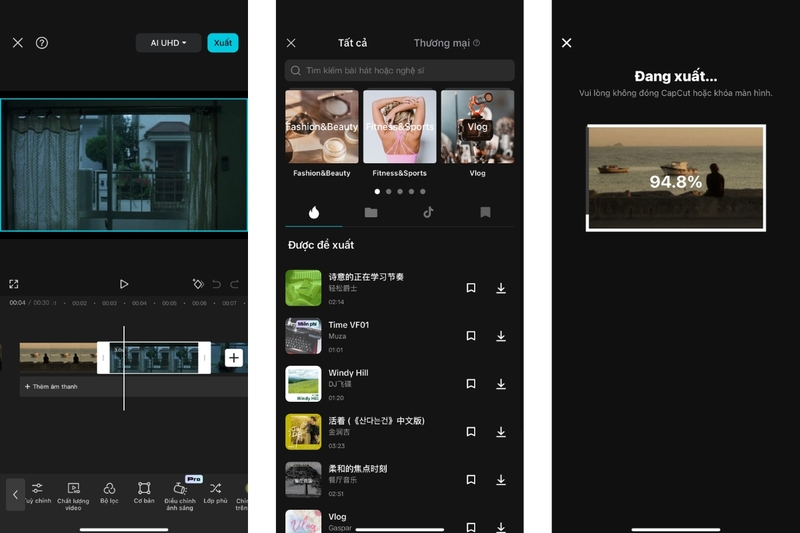This screenshot has width=800, height=533.
Task: Select the saved bookmark tab
Action: (x=485, y=212)
